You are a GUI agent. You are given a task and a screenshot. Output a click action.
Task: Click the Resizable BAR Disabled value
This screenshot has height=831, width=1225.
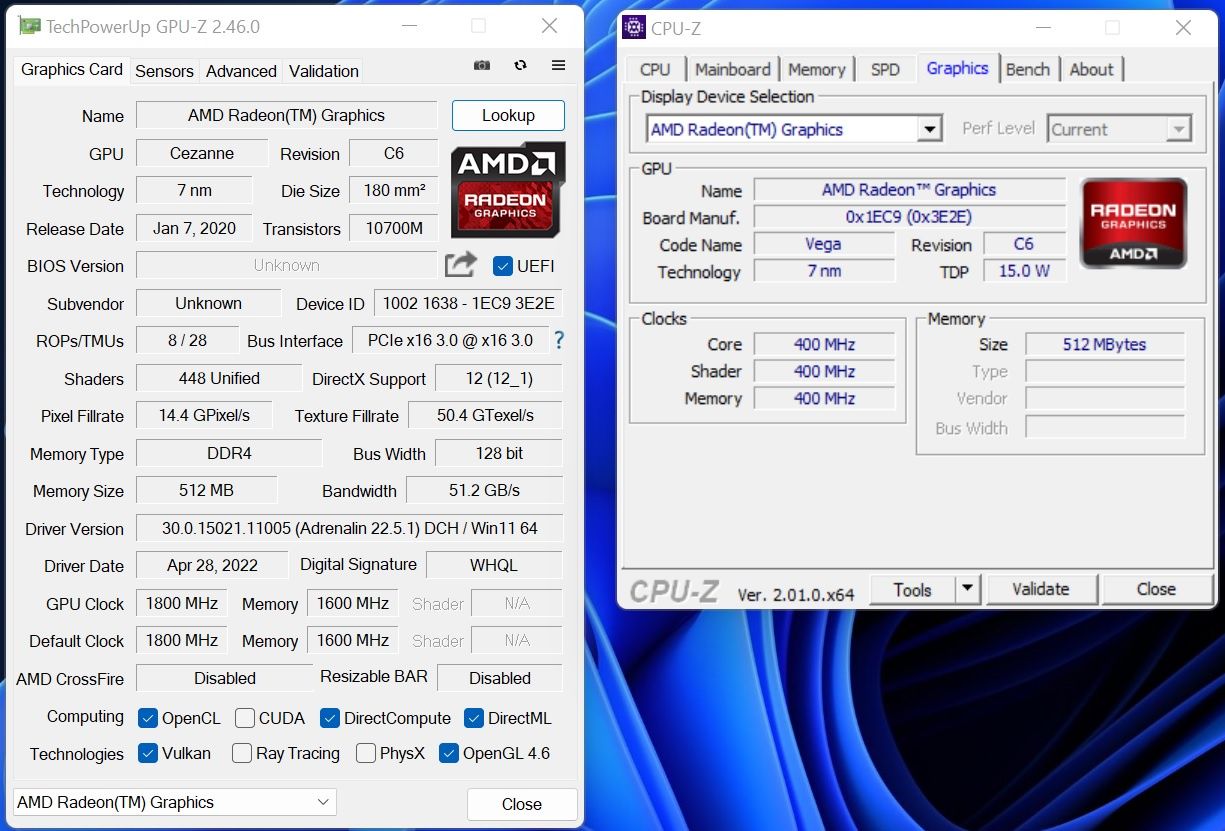[x=500, y=678]
